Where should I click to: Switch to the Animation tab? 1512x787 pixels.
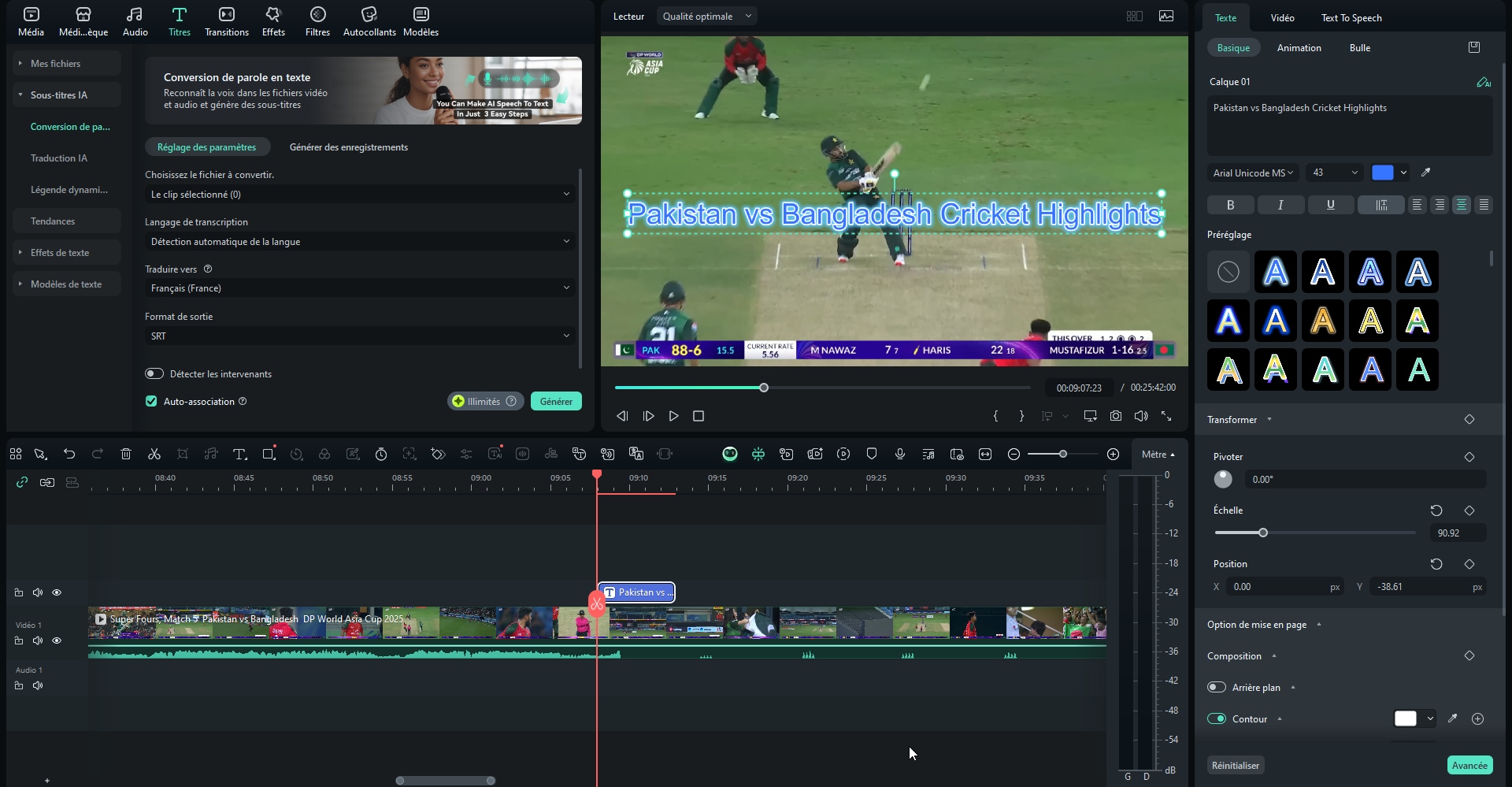[1298, 47]
